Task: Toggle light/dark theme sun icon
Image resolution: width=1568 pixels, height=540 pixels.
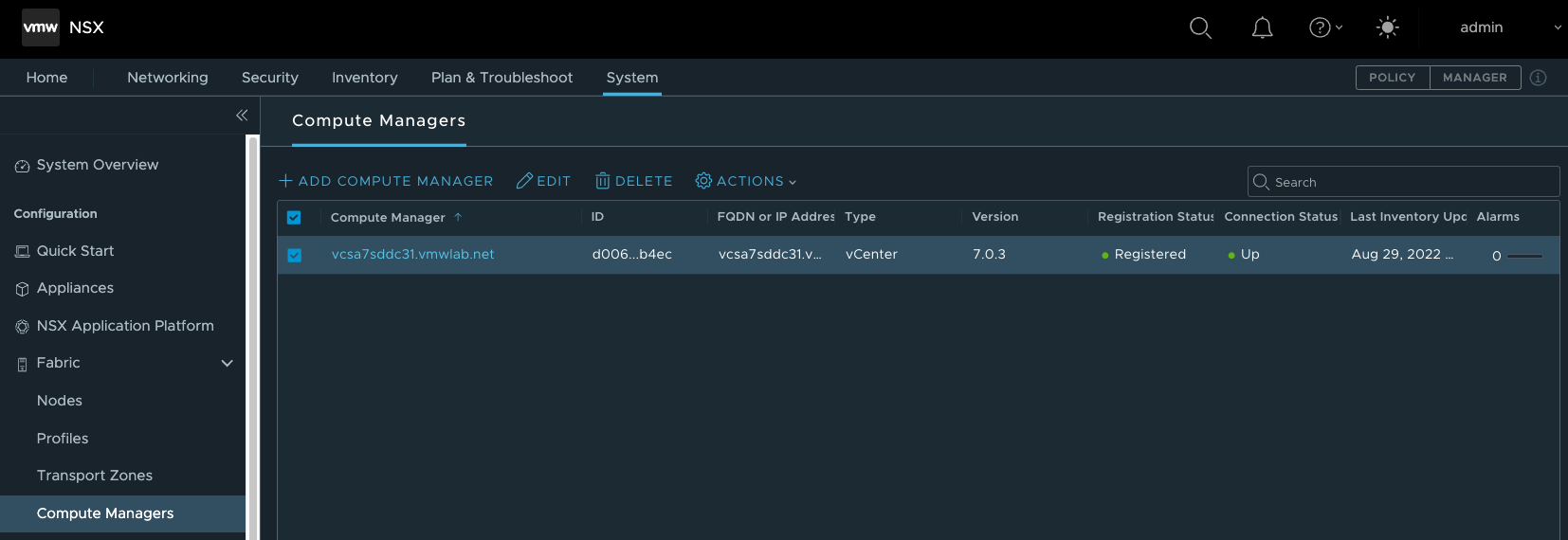Action: pos(1387,27)
